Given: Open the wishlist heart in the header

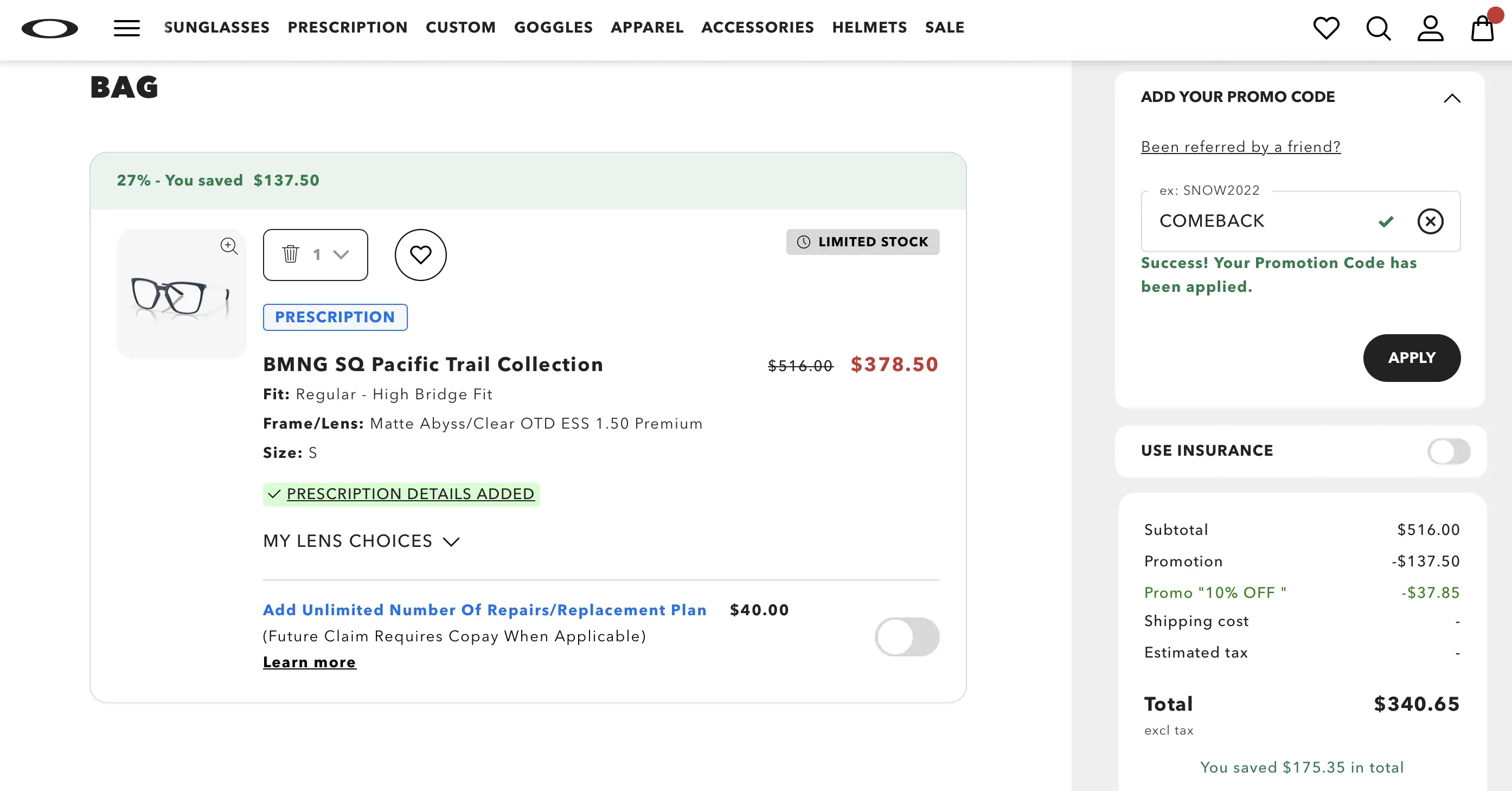Looking at the screenshot, I should (1326, 28).
